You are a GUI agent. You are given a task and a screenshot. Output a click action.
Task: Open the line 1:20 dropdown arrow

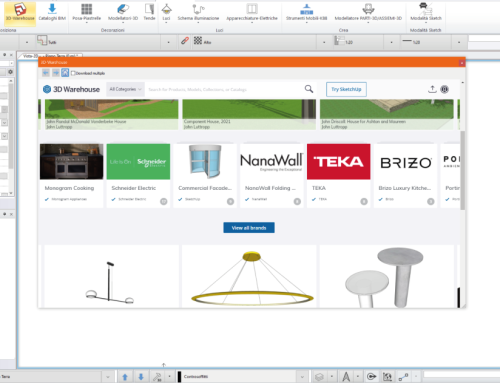pyautogui.click(x=459, y=42)
